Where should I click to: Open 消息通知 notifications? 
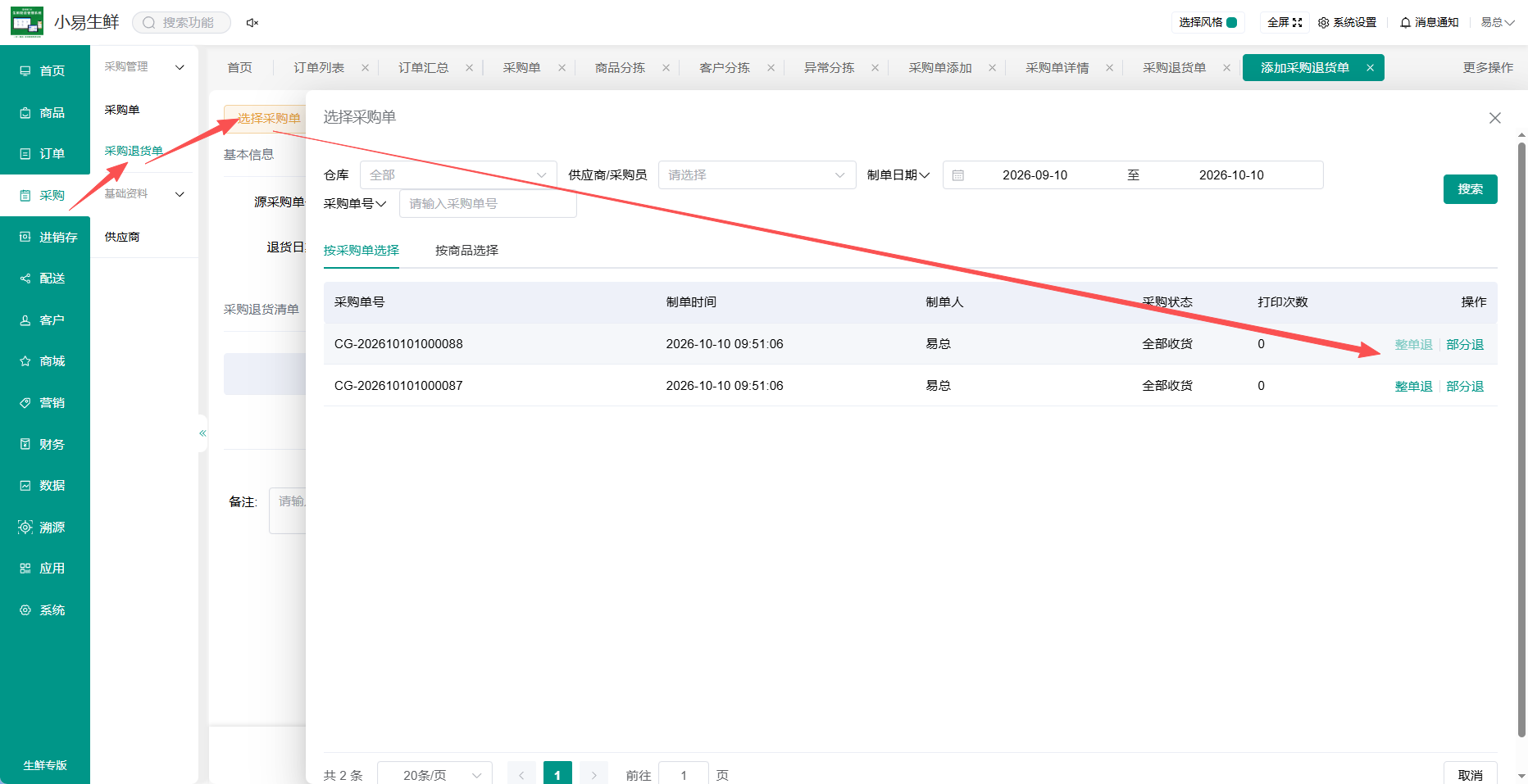(x=1430, y=22)
